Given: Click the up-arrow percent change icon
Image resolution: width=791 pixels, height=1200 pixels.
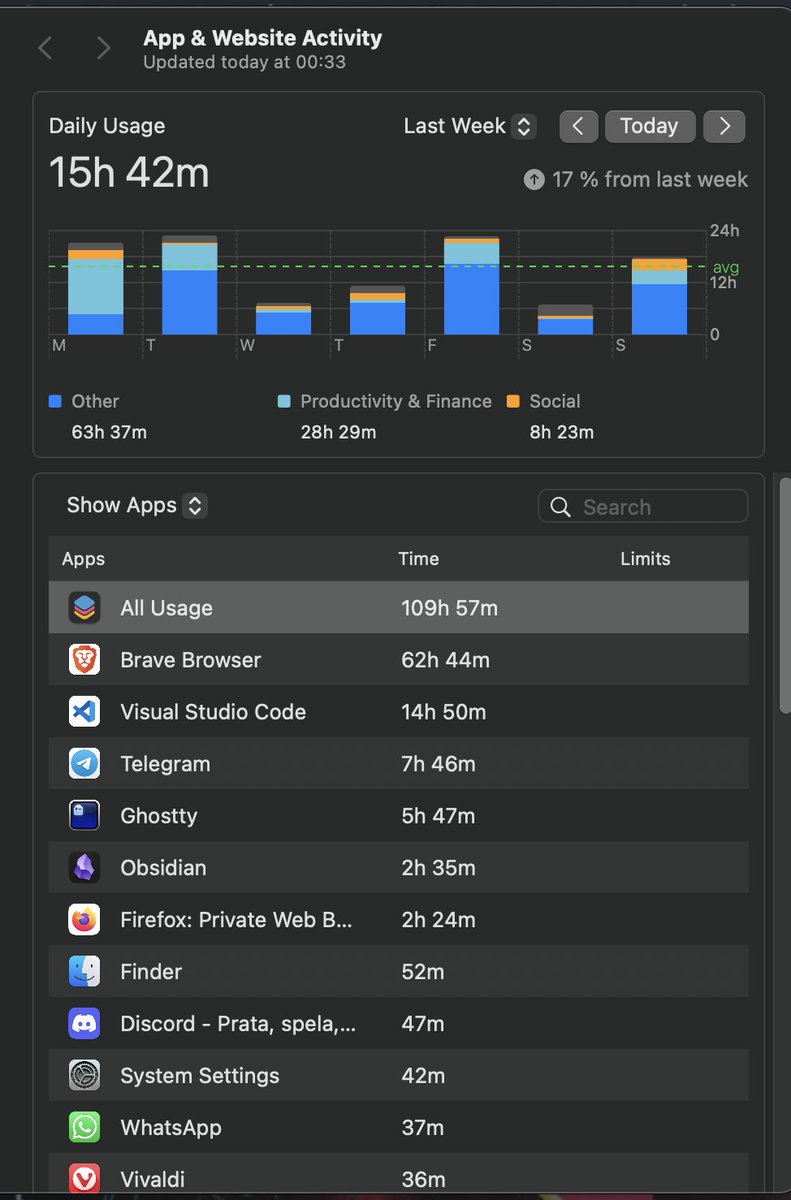Looking at the screenshot, I should coord(534,180).
